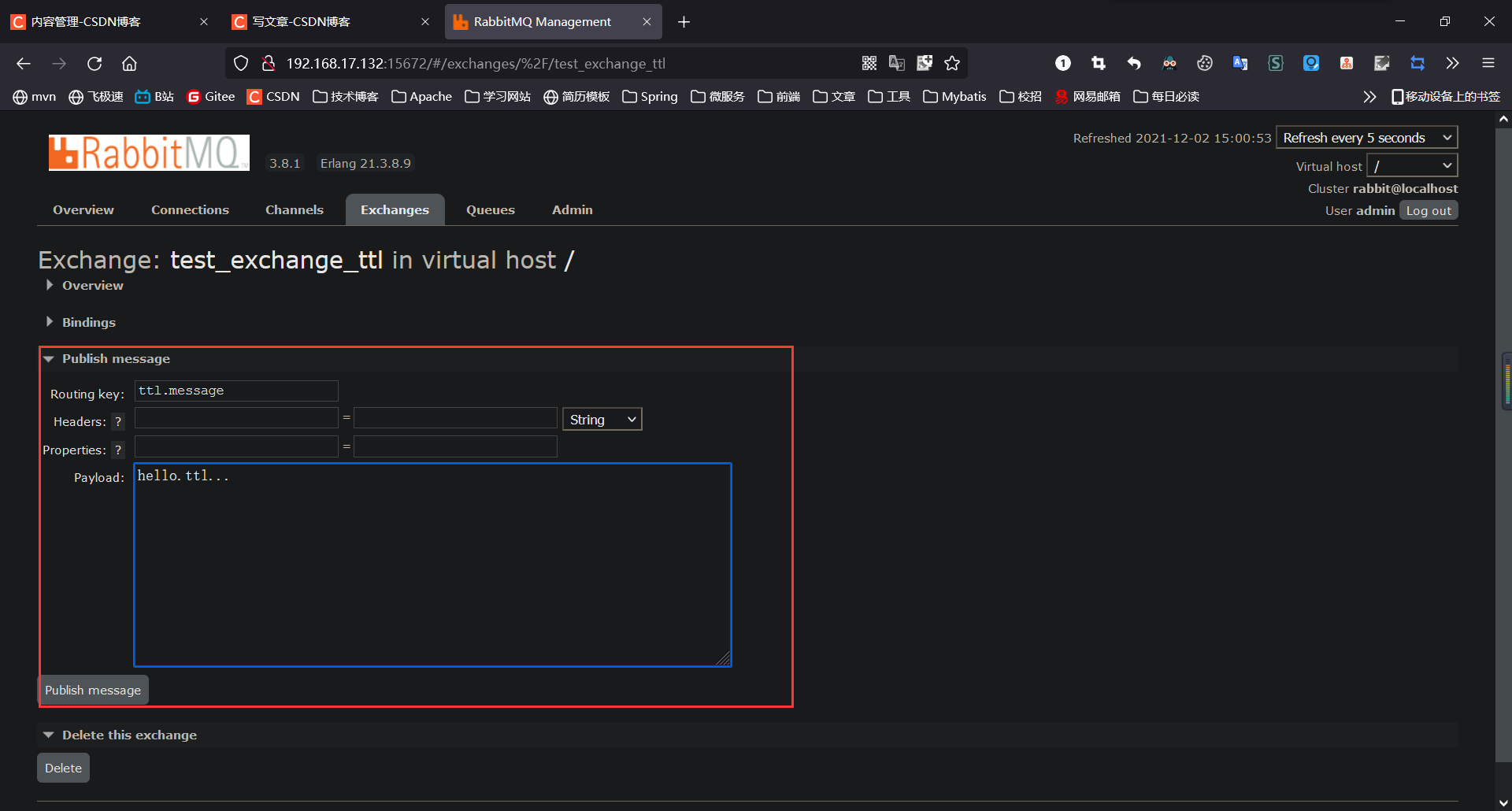Viewport: 1512px width, 811px height.
Task: Click the insecure connection padlock icon
Action: click(269, 63)
